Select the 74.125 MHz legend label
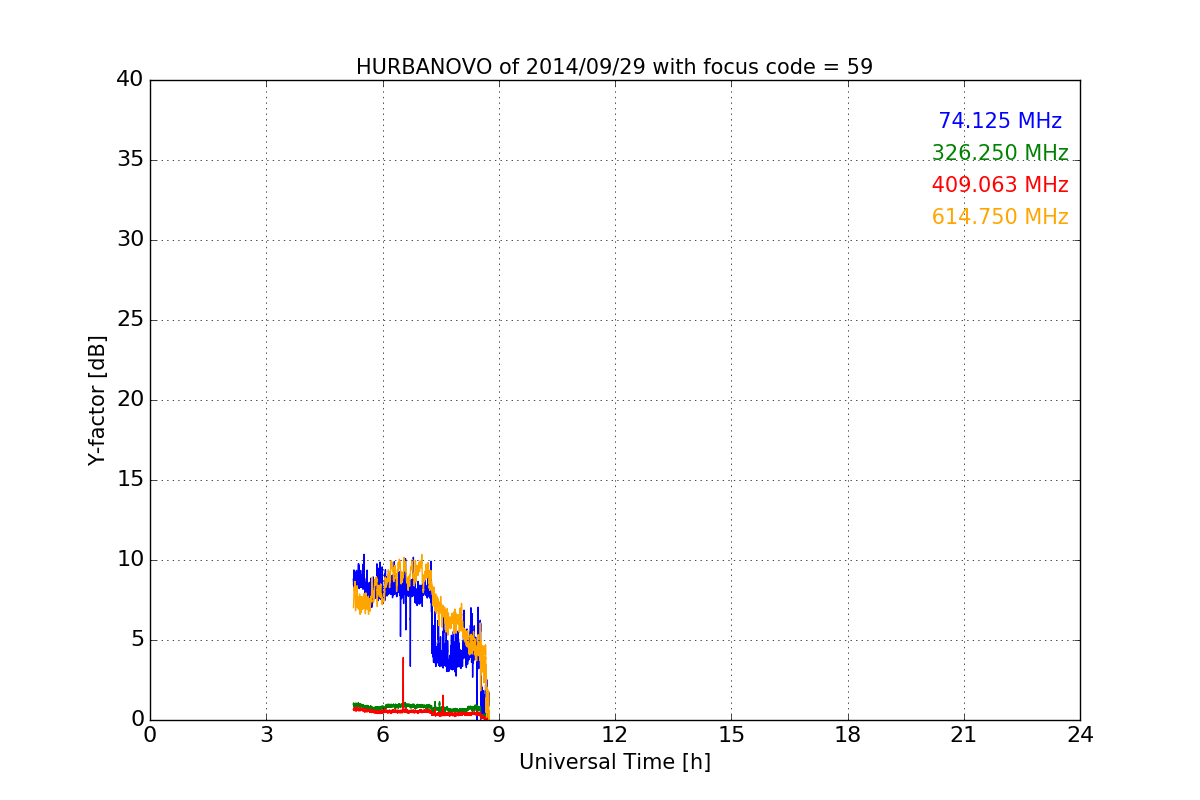 1000,121
